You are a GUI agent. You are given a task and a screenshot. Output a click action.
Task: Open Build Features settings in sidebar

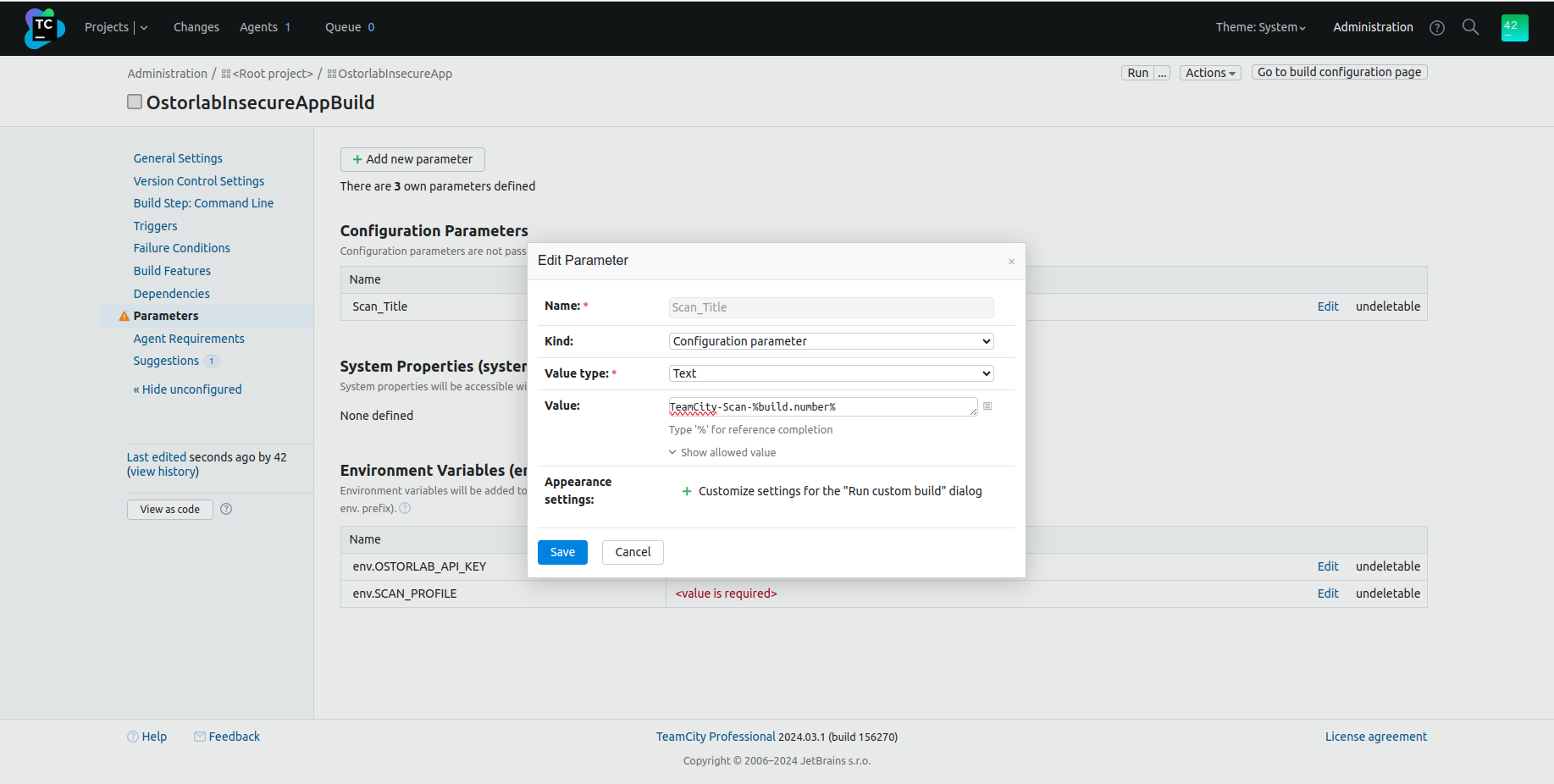click(172, 271)
